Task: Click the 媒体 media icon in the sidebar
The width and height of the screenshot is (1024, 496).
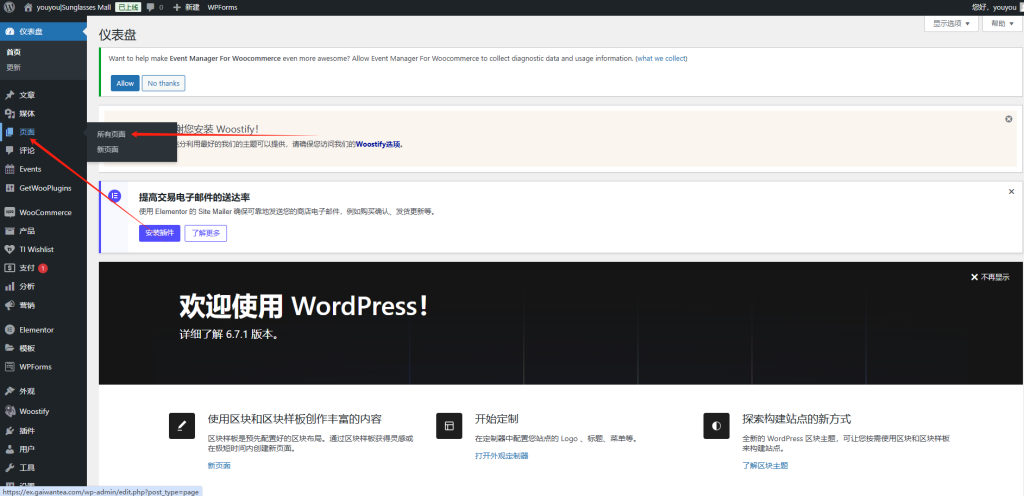Action: [x=9, y=114]
